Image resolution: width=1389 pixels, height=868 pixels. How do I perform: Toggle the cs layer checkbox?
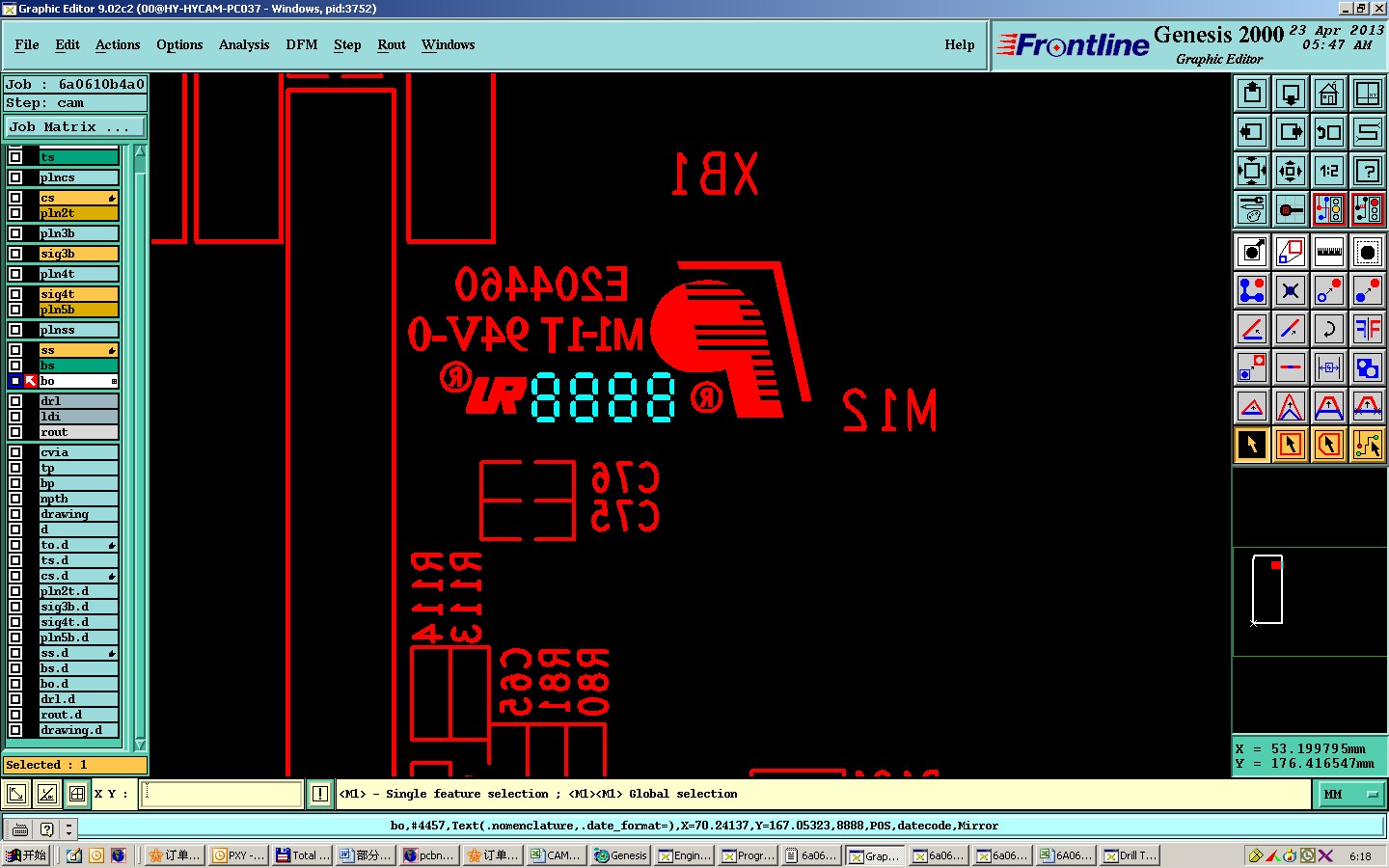coord(15,198)
